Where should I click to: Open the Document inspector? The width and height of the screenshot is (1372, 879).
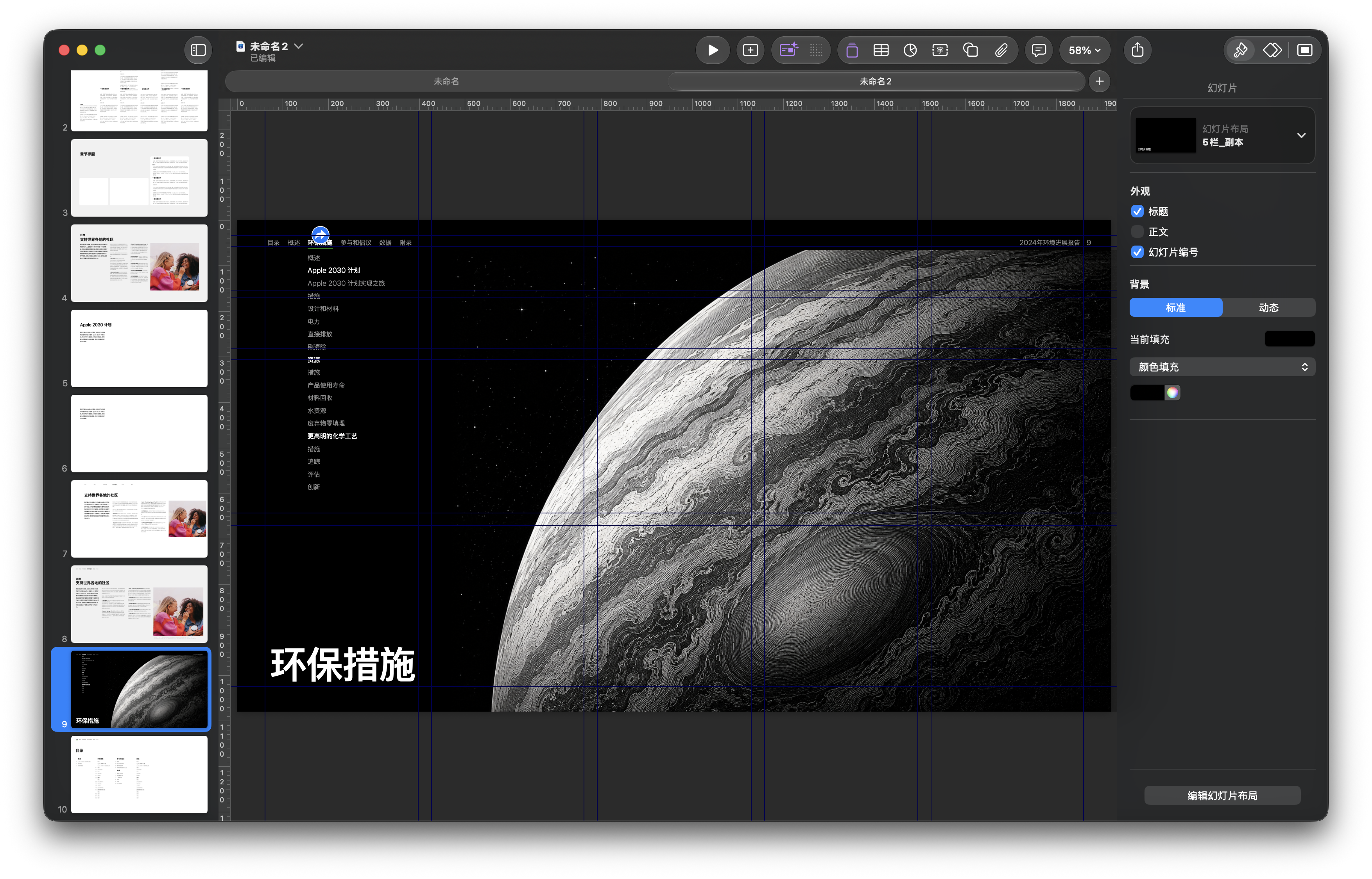[x=1305, y=50]
